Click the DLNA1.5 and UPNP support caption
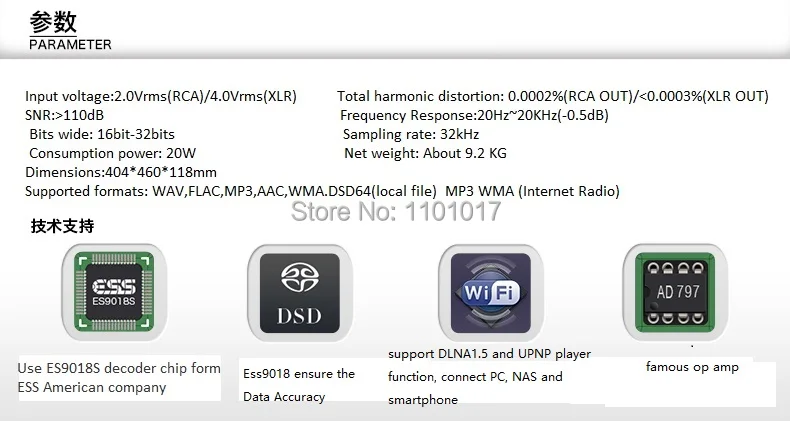The width and height of the screenshot is (790, 421). (489, 377)
